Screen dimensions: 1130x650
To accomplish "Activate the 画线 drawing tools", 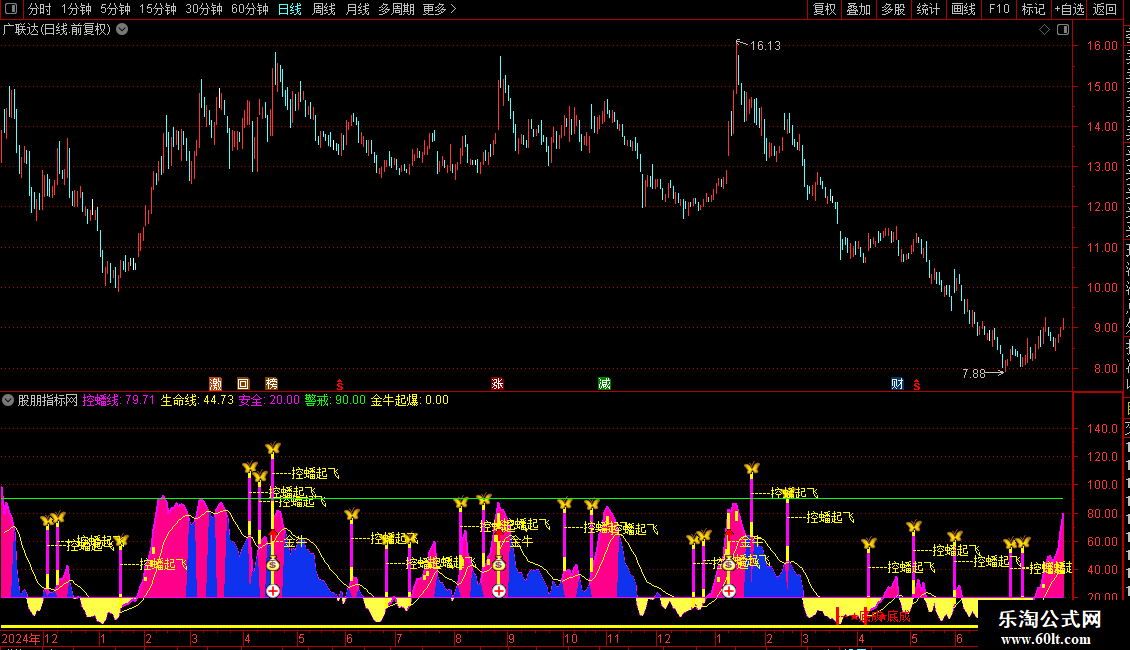I will (x=964, y=9).
